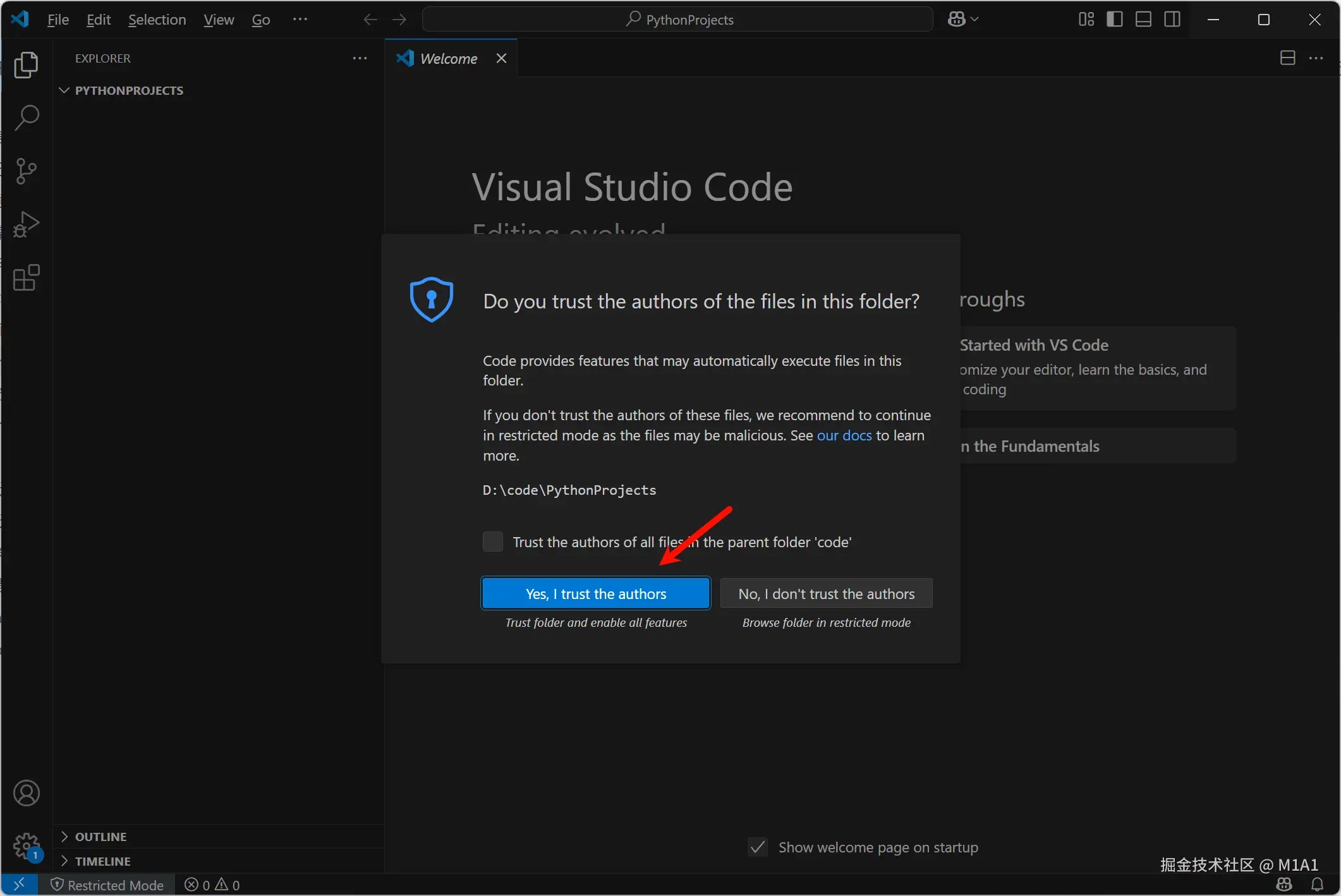
Task: Click the Copilot chat icon in title bar
Action: [956, 20]
